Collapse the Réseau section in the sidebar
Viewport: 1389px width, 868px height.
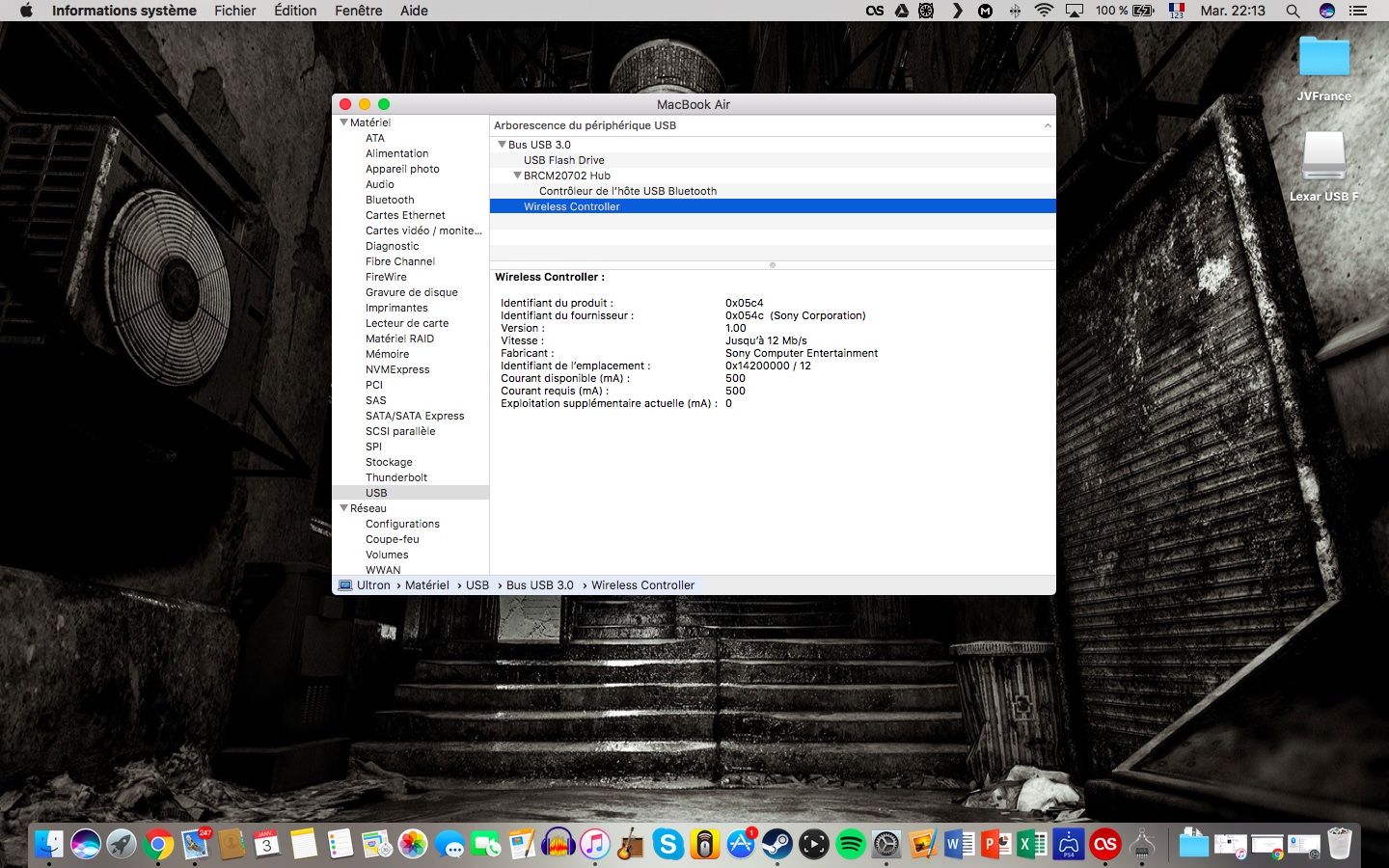(x=344, y=508)
